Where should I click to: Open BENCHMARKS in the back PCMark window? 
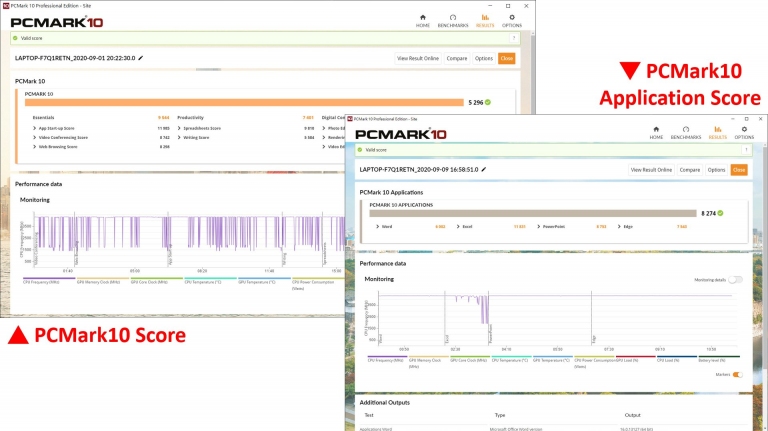pos(453,21)
